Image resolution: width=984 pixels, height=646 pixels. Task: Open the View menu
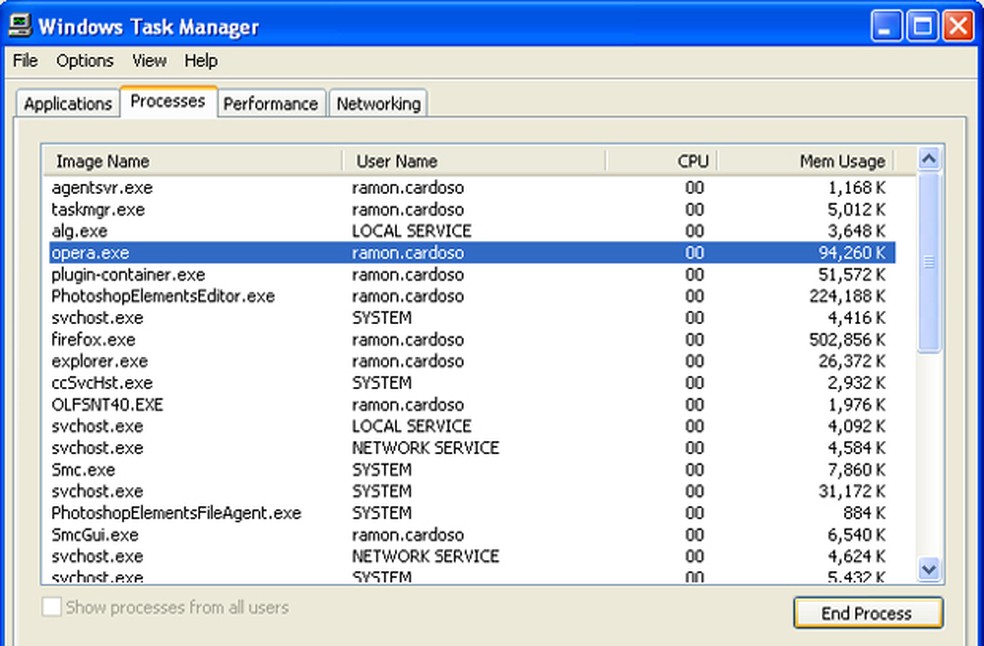pos(149,61)
